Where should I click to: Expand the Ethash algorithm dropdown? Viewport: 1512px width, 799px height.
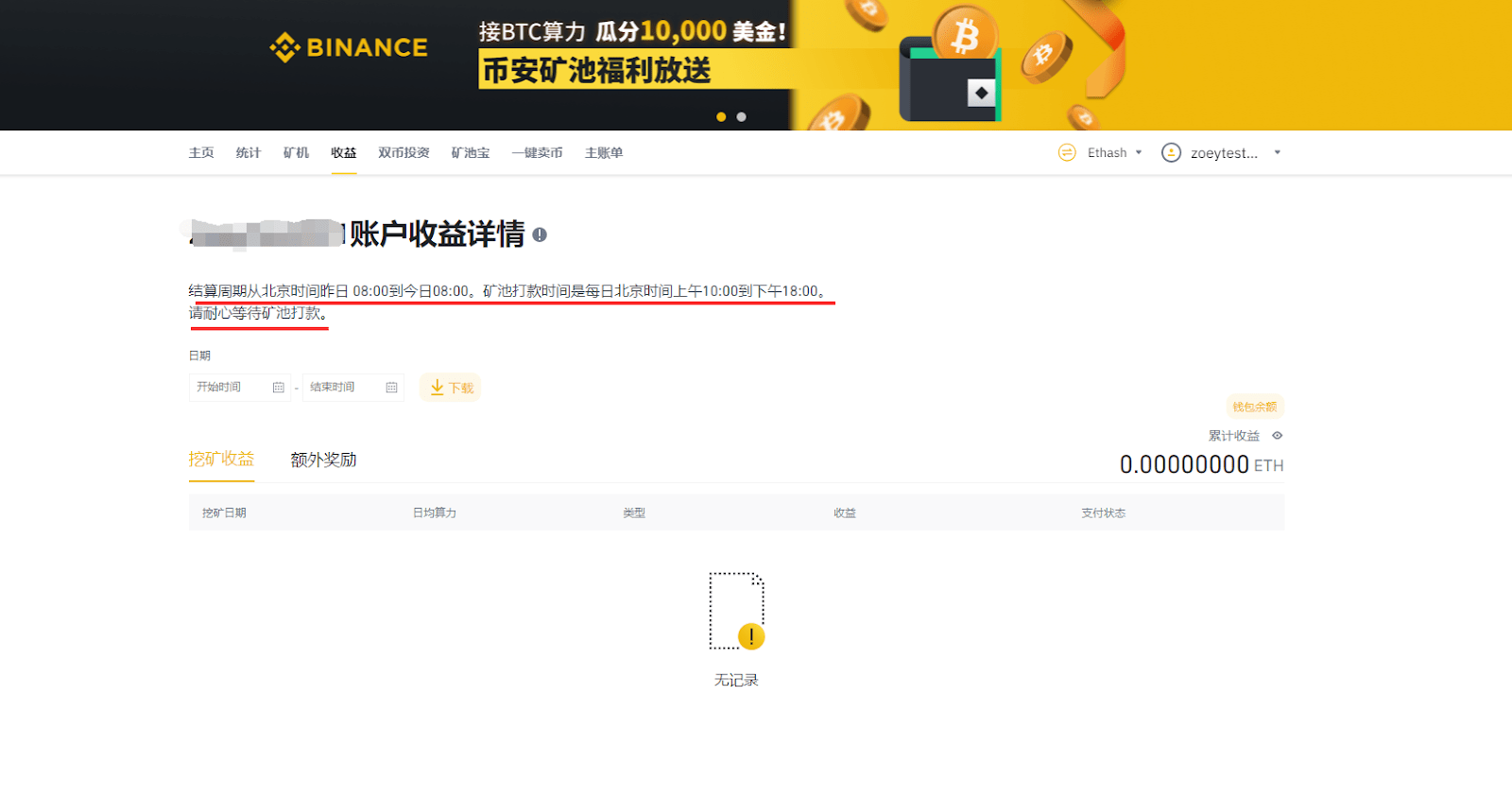[1139, 153]
